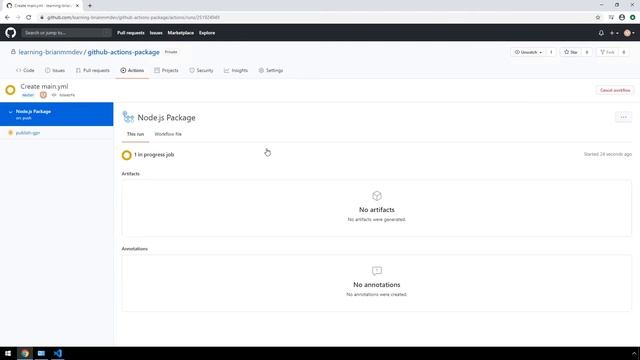
Task: Click the No annotations speech bubble icon
Action: point(377,271)
